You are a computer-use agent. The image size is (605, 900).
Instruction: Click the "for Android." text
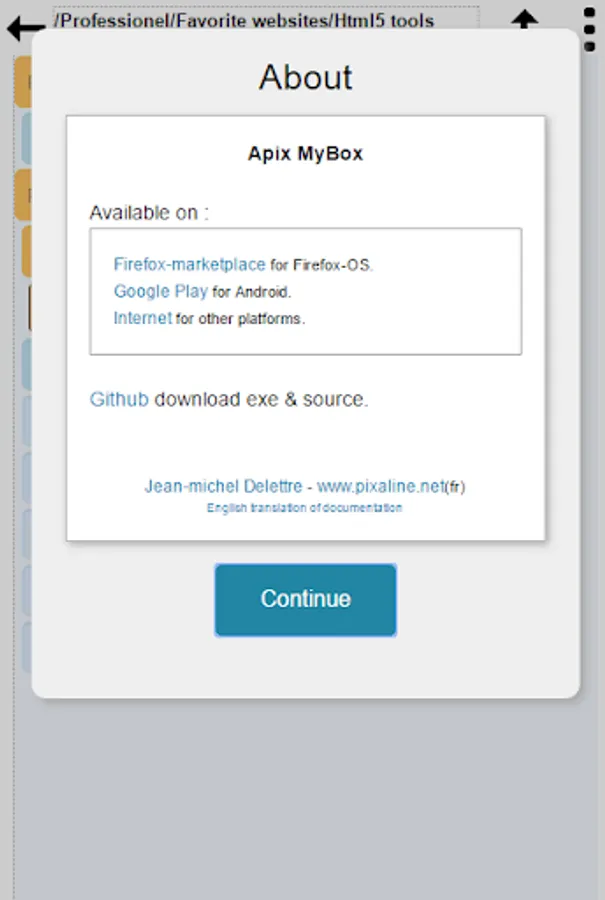[x=251, y=293]
